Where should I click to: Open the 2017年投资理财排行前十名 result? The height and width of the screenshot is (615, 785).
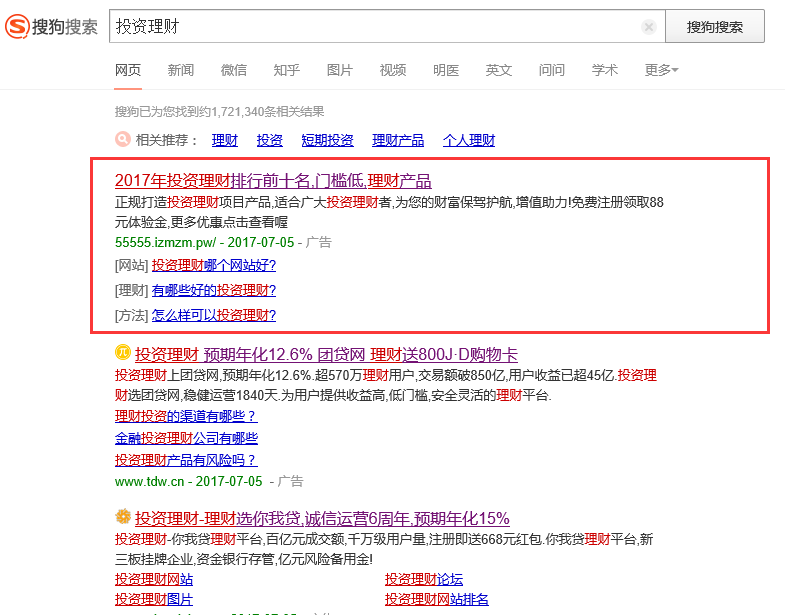[273, 181]
